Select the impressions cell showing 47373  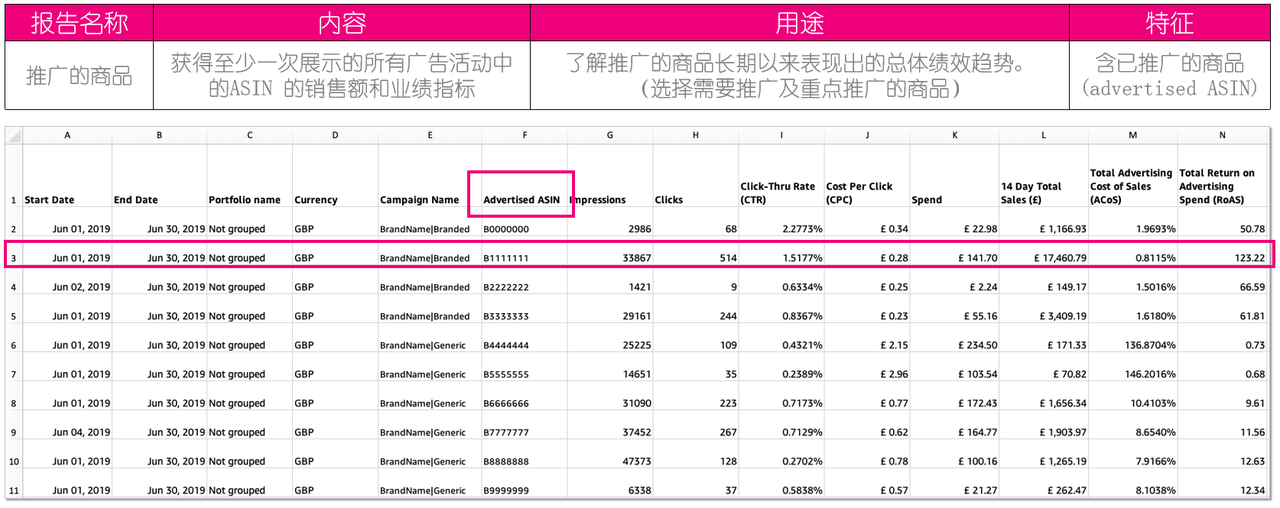610,461
